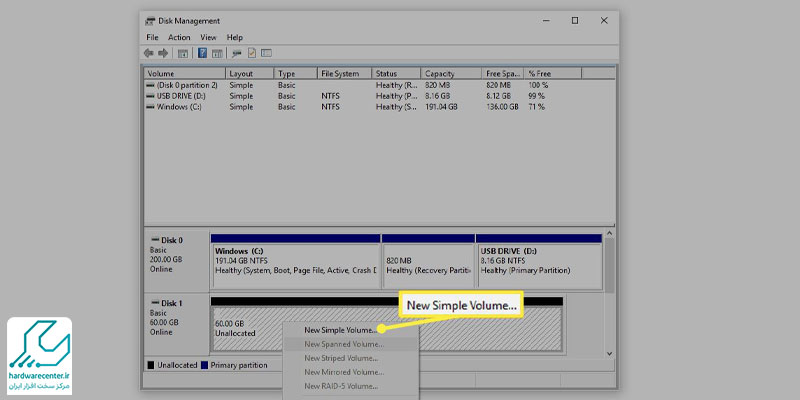Image resolution: width=800 pixels, height=400 pixels.
Task: Click the Healthy (R... status cell
Action: coord(396,85)
